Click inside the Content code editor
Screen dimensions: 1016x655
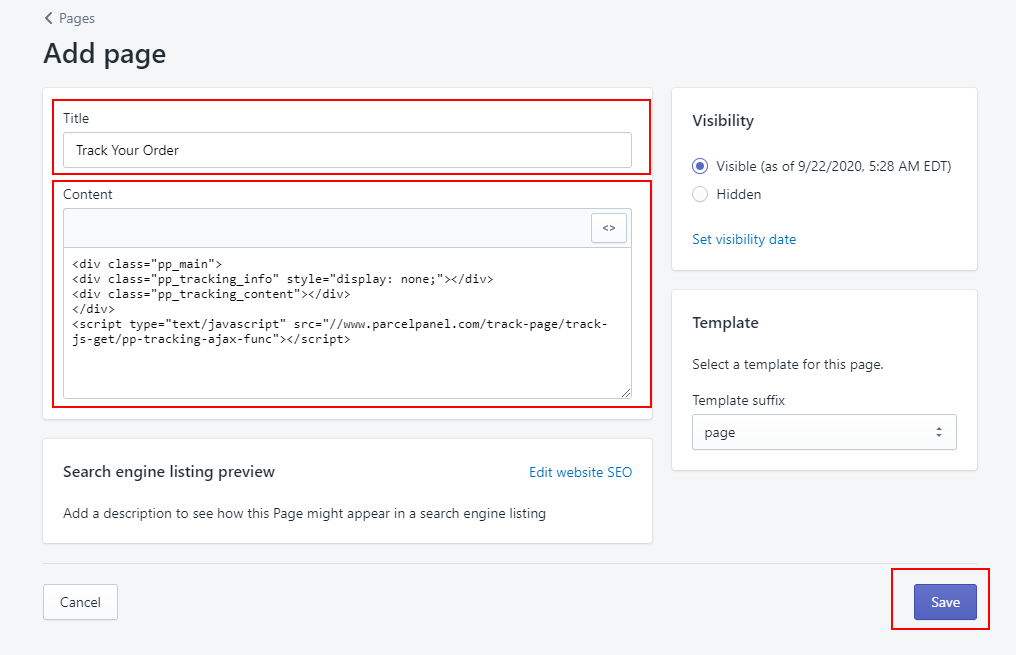347,323
